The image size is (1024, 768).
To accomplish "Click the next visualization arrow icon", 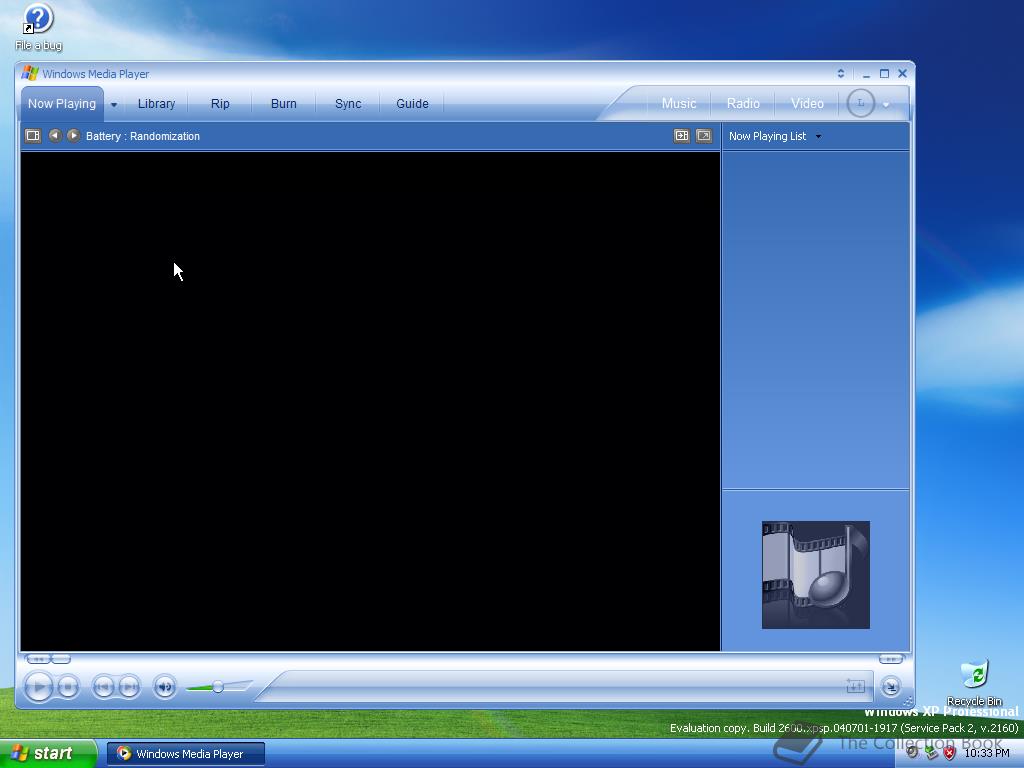I will click(73, 135).
